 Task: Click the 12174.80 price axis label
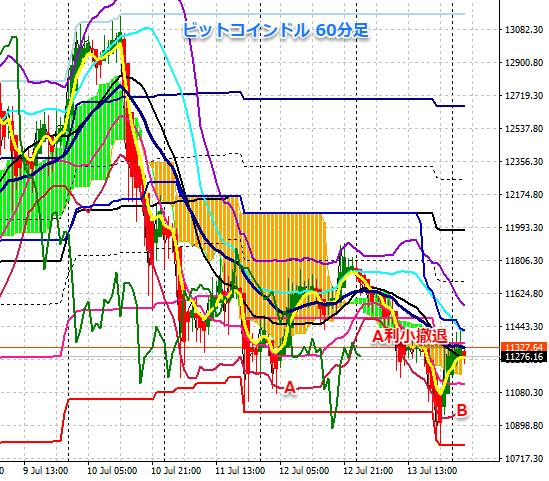pos(524,194)
